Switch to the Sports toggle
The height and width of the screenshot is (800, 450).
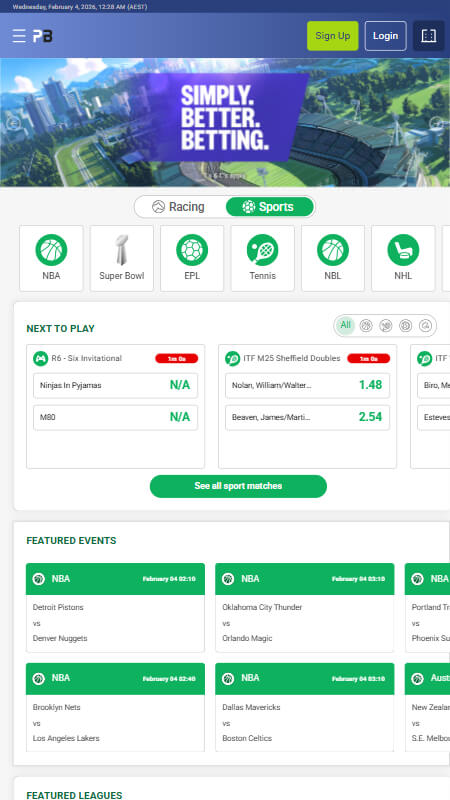pos(269,207)
